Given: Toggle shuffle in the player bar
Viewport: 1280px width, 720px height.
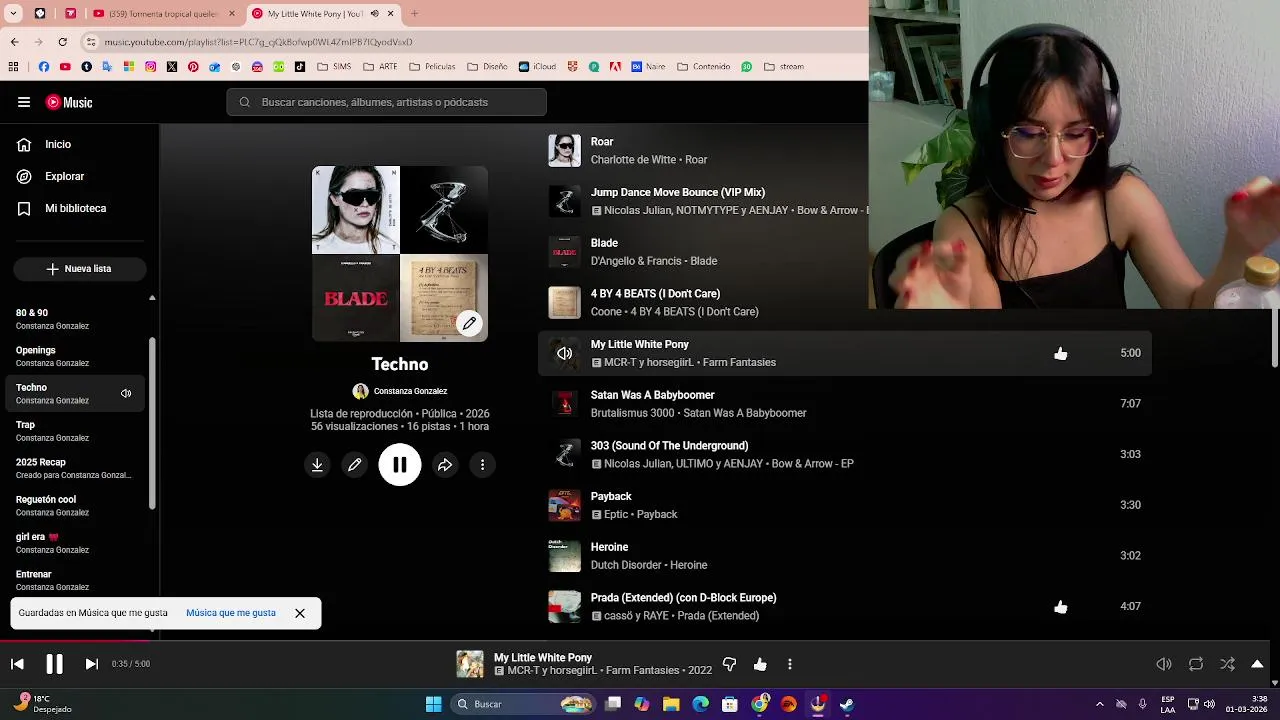Looking at the screenshot, I should click(1228, 664).
